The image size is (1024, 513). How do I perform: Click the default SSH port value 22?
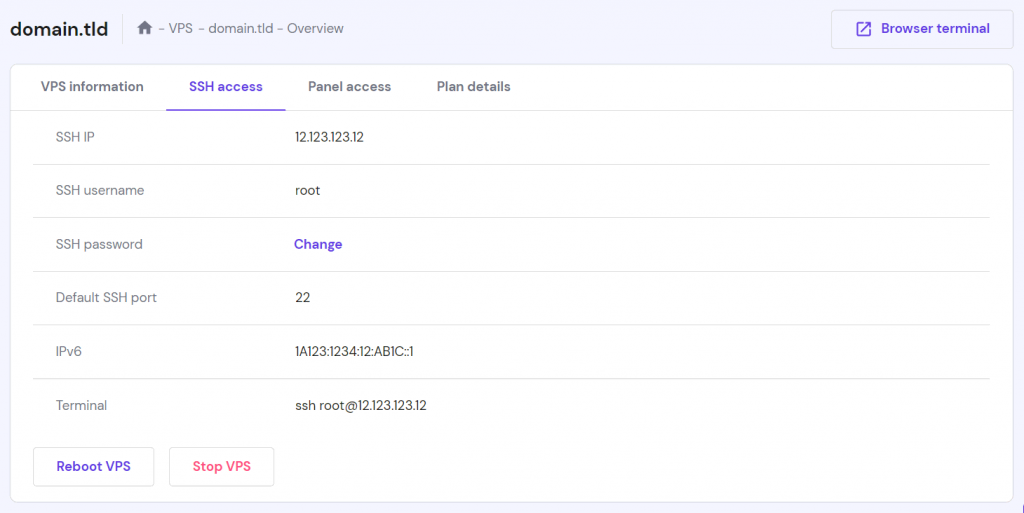click(302, 298)
